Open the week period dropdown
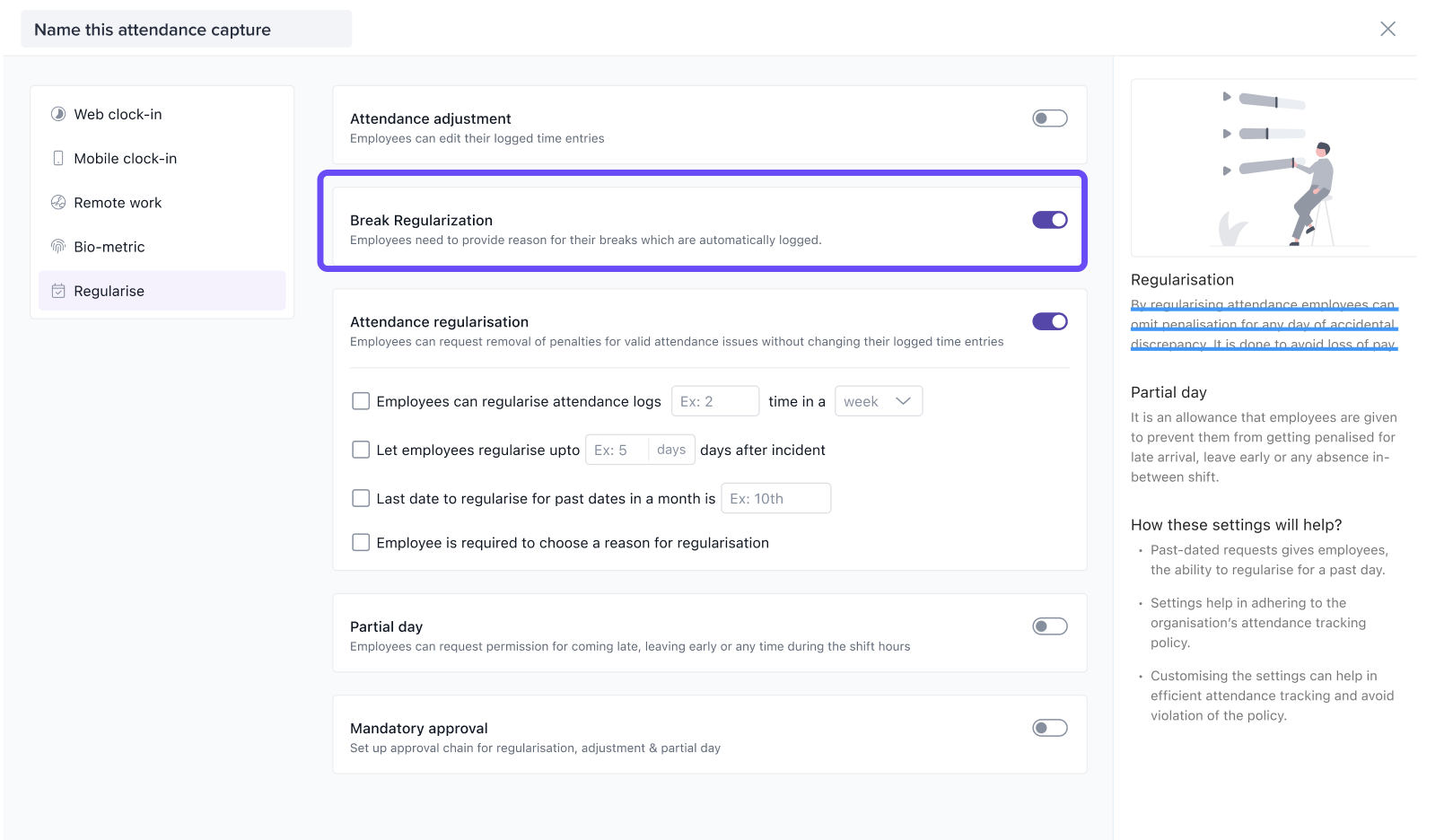The image size is (1453, 840). [878, 401]
